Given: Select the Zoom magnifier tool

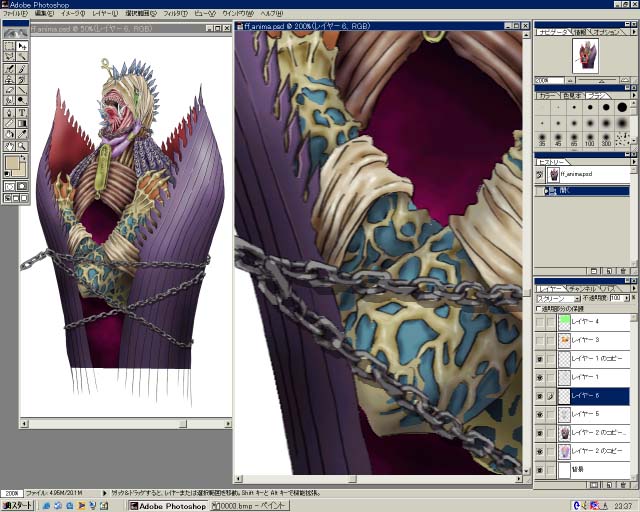Looking at the screenshot, I should click(x=22, y=145).
